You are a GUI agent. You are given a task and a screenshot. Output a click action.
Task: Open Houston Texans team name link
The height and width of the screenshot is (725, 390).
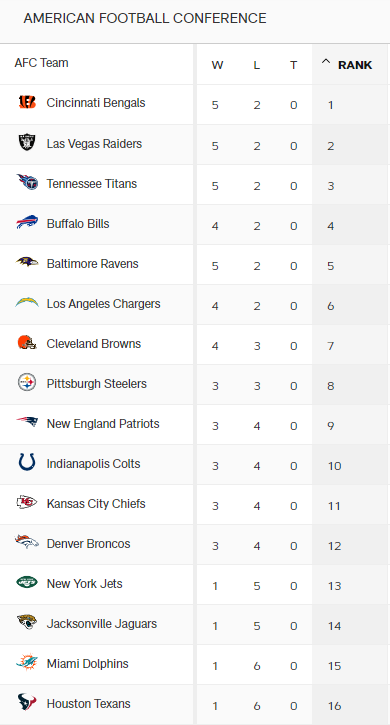click(88, 704)
